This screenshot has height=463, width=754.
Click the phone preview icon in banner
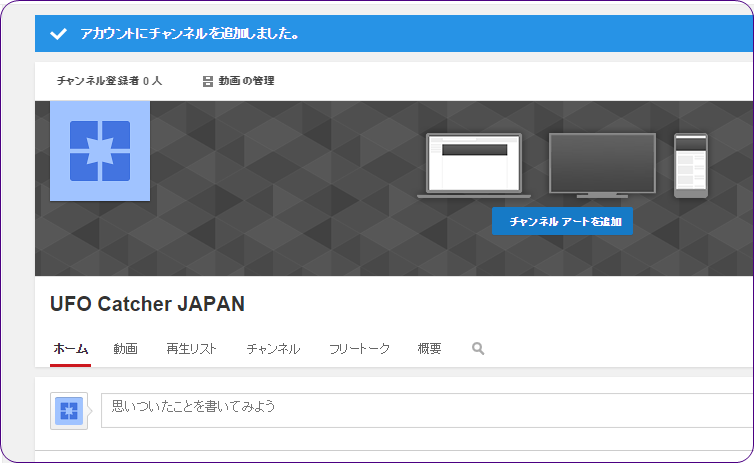click(x=691, y=166)
